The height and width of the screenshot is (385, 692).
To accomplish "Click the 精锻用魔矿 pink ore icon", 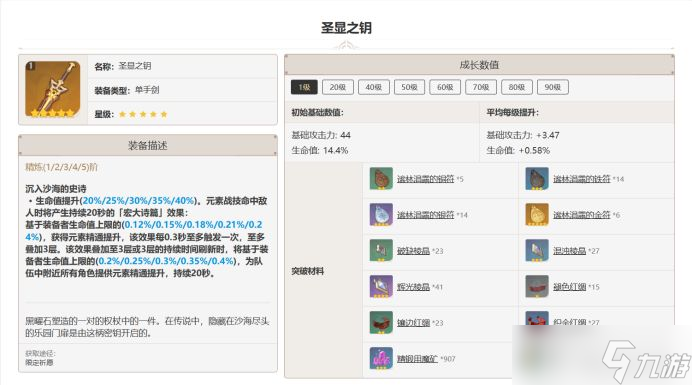I will pos(381,359).
